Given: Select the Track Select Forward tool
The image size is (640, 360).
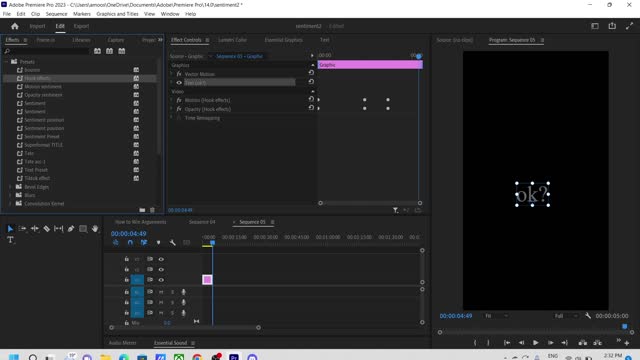Looking at the screenshot, I should tap(22, 229).
